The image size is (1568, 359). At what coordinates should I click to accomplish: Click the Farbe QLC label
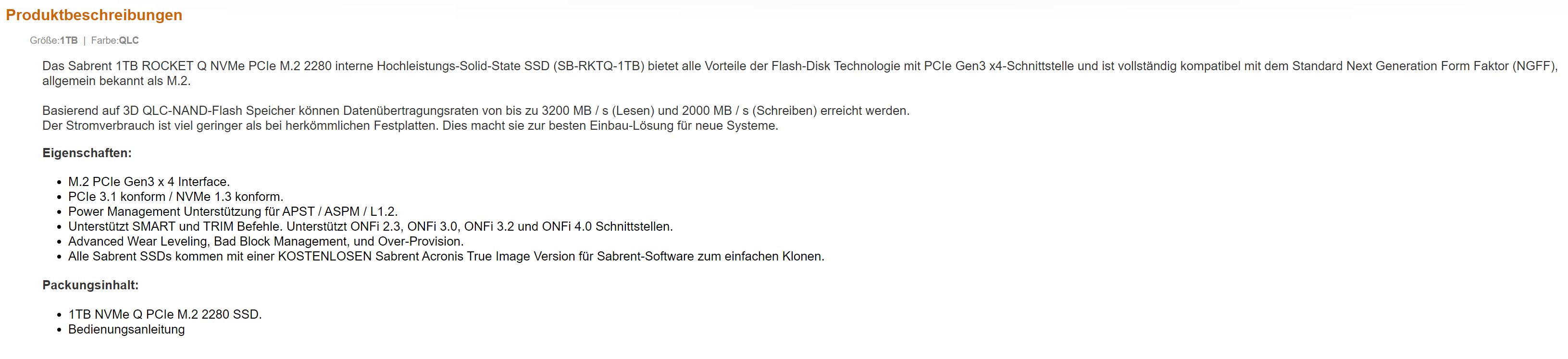tap(115, 40)
